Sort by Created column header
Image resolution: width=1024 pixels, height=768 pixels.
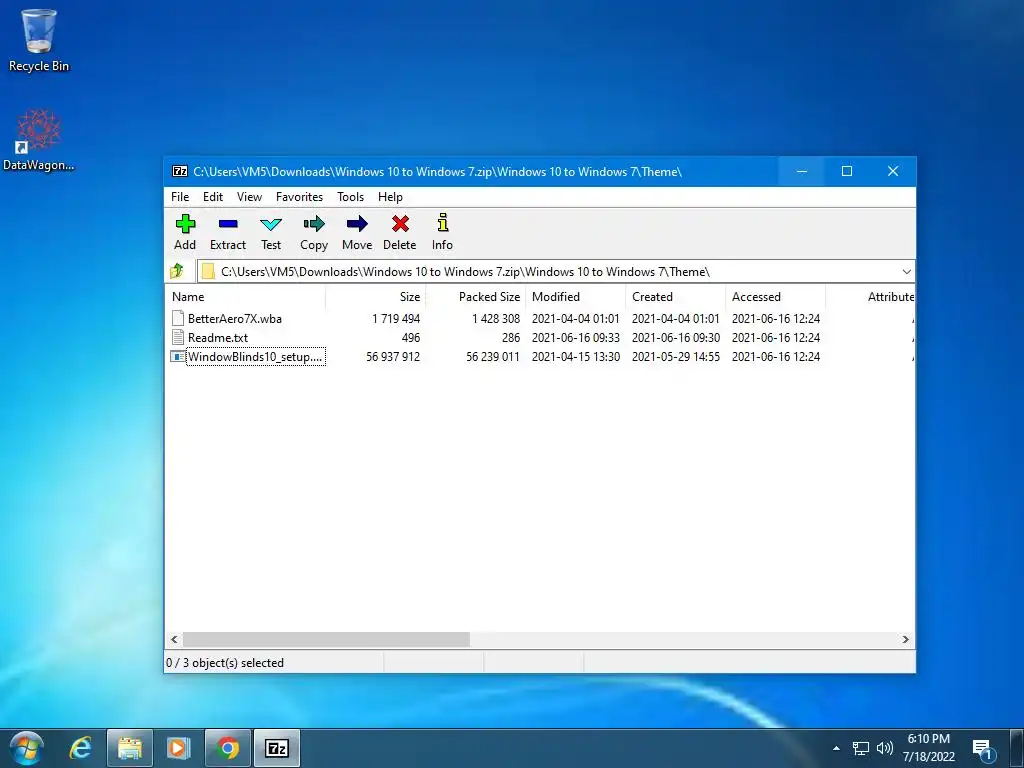[675, 296]
